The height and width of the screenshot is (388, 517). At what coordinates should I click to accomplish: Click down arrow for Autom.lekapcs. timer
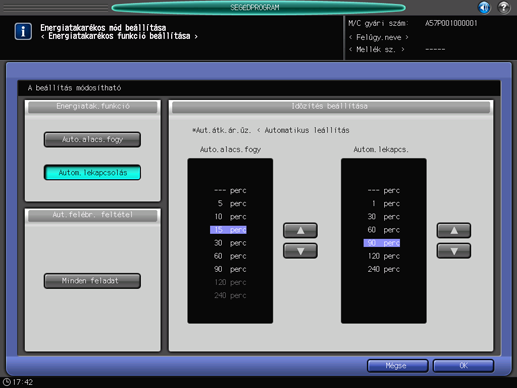(454, 251)
